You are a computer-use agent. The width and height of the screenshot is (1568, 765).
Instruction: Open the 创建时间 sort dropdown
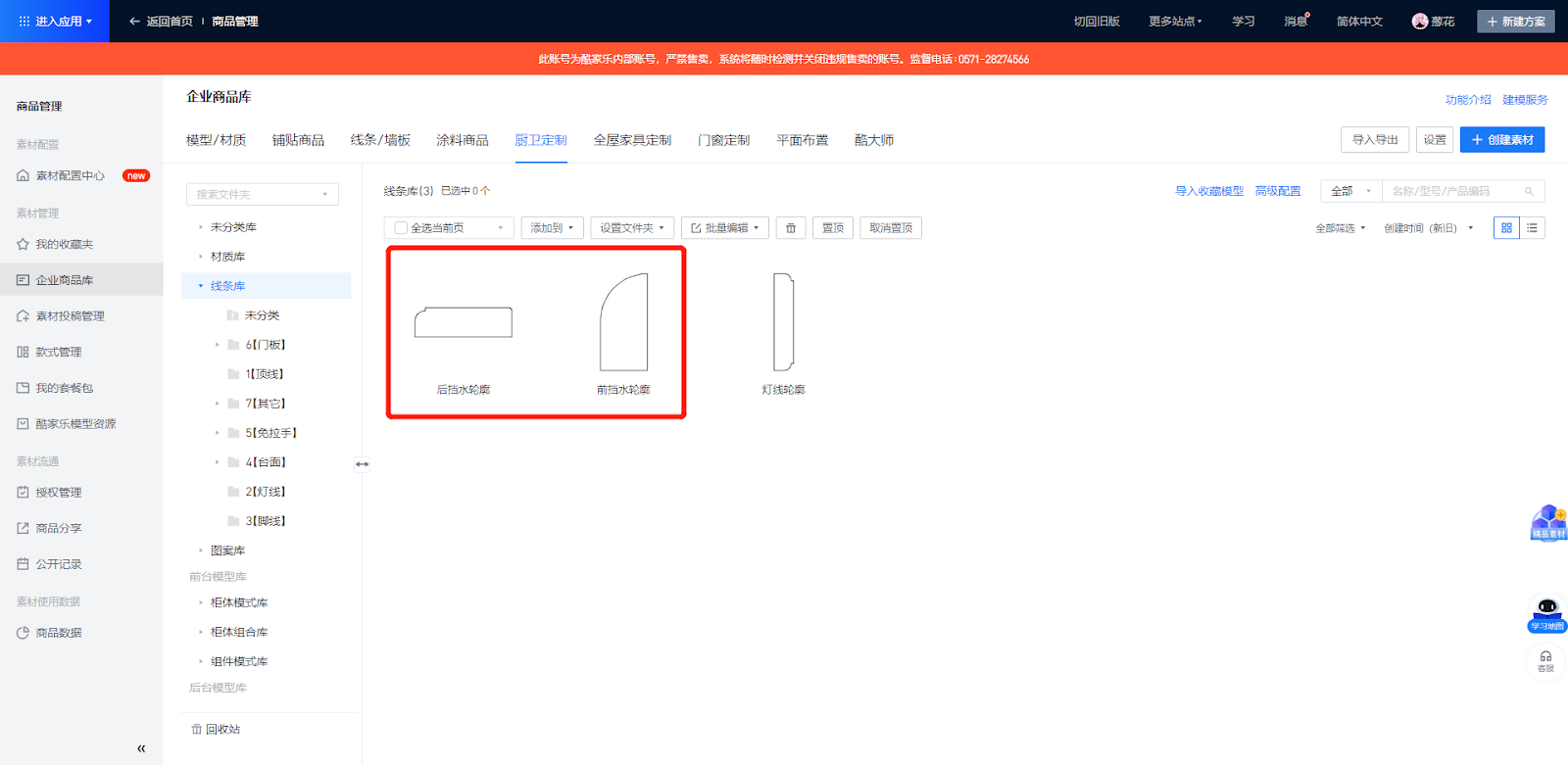click(1428, 228)
